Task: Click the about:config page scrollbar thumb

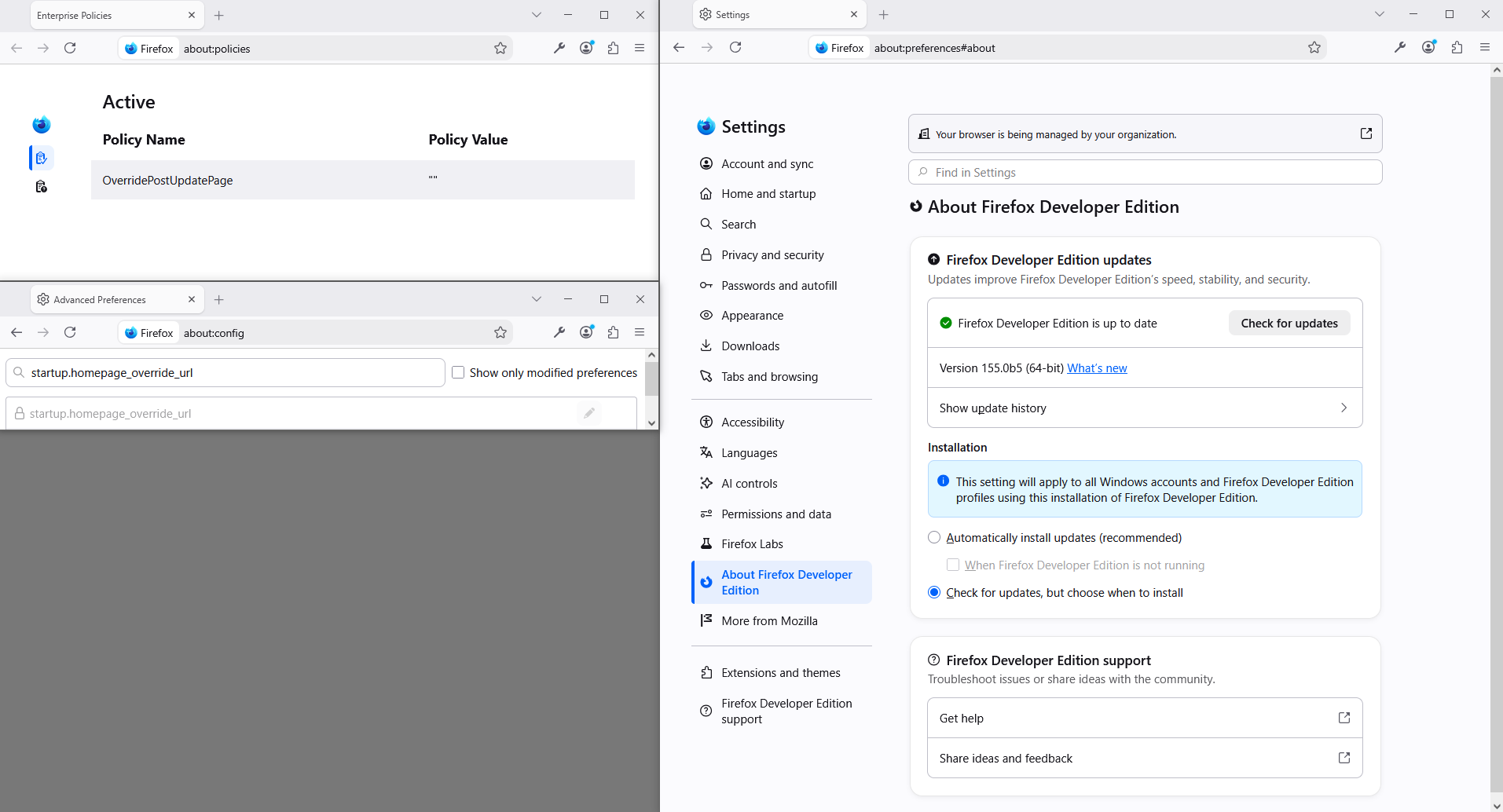Action: click(651, 379)
